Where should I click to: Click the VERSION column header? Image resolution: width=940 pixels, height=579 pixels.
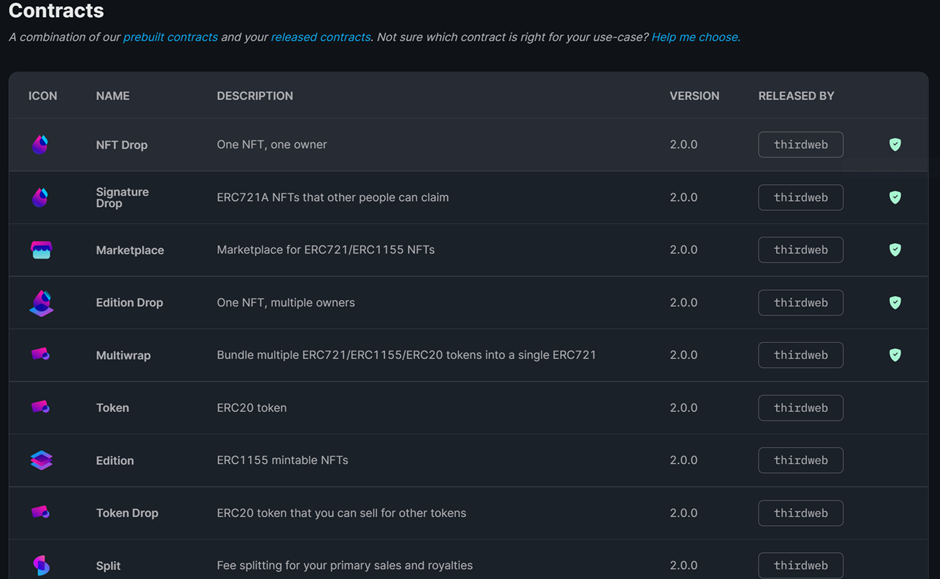coord(694,96)
